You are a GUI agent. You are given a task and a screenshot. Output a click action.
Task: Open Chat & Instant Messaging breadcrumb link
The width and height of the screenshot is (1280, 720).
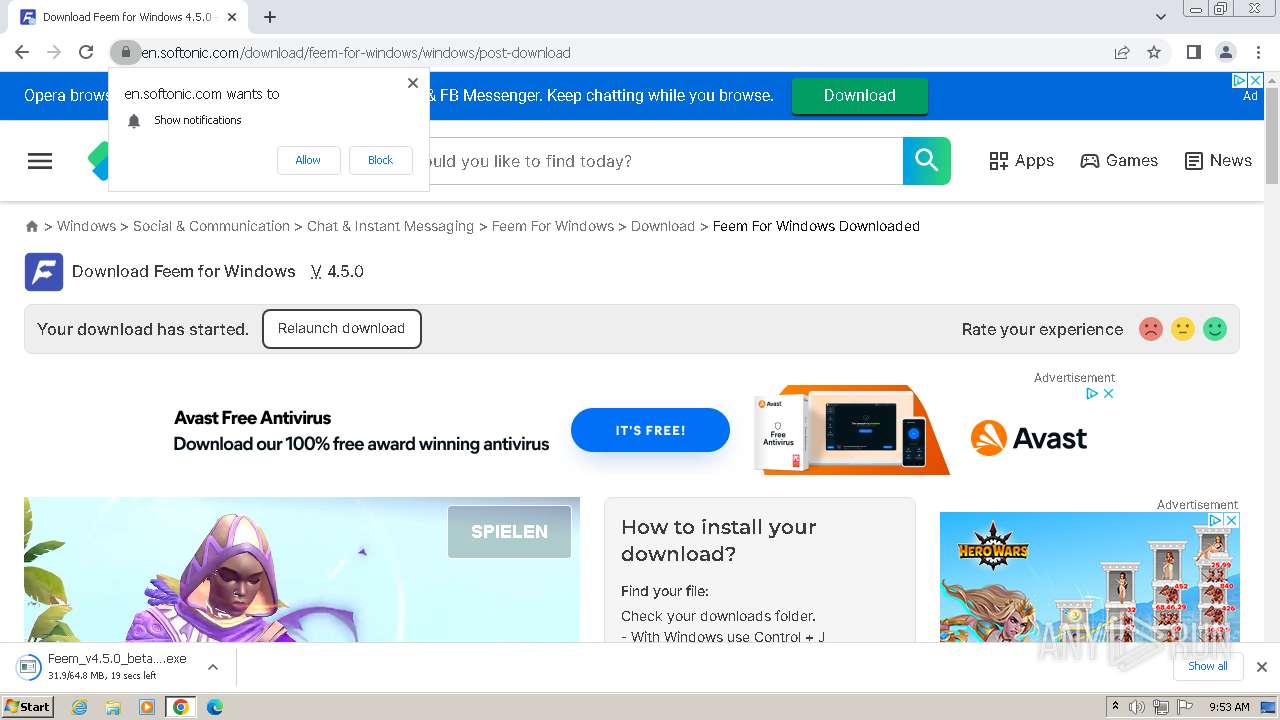[x=390, y=226]
